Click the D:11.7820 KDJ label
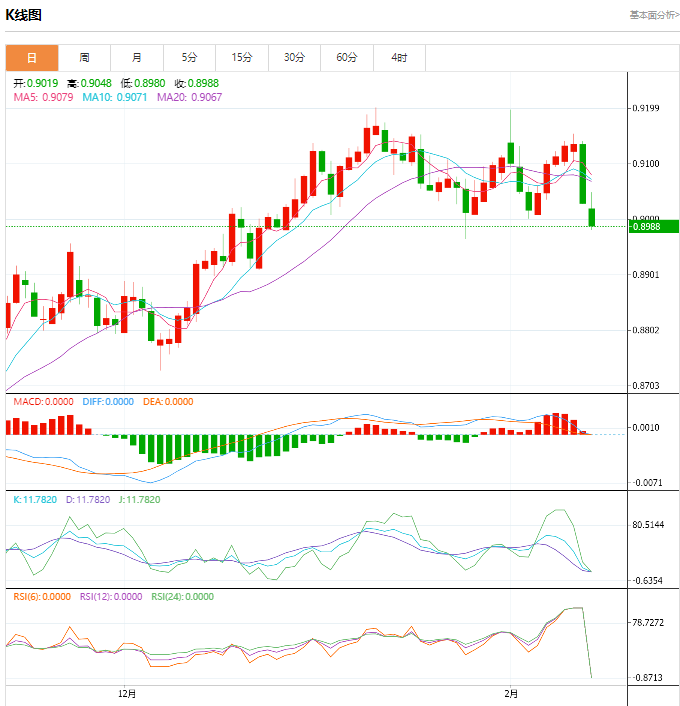Image resolution: width=680 pixels, height=706 pixels. pos(88,500)
